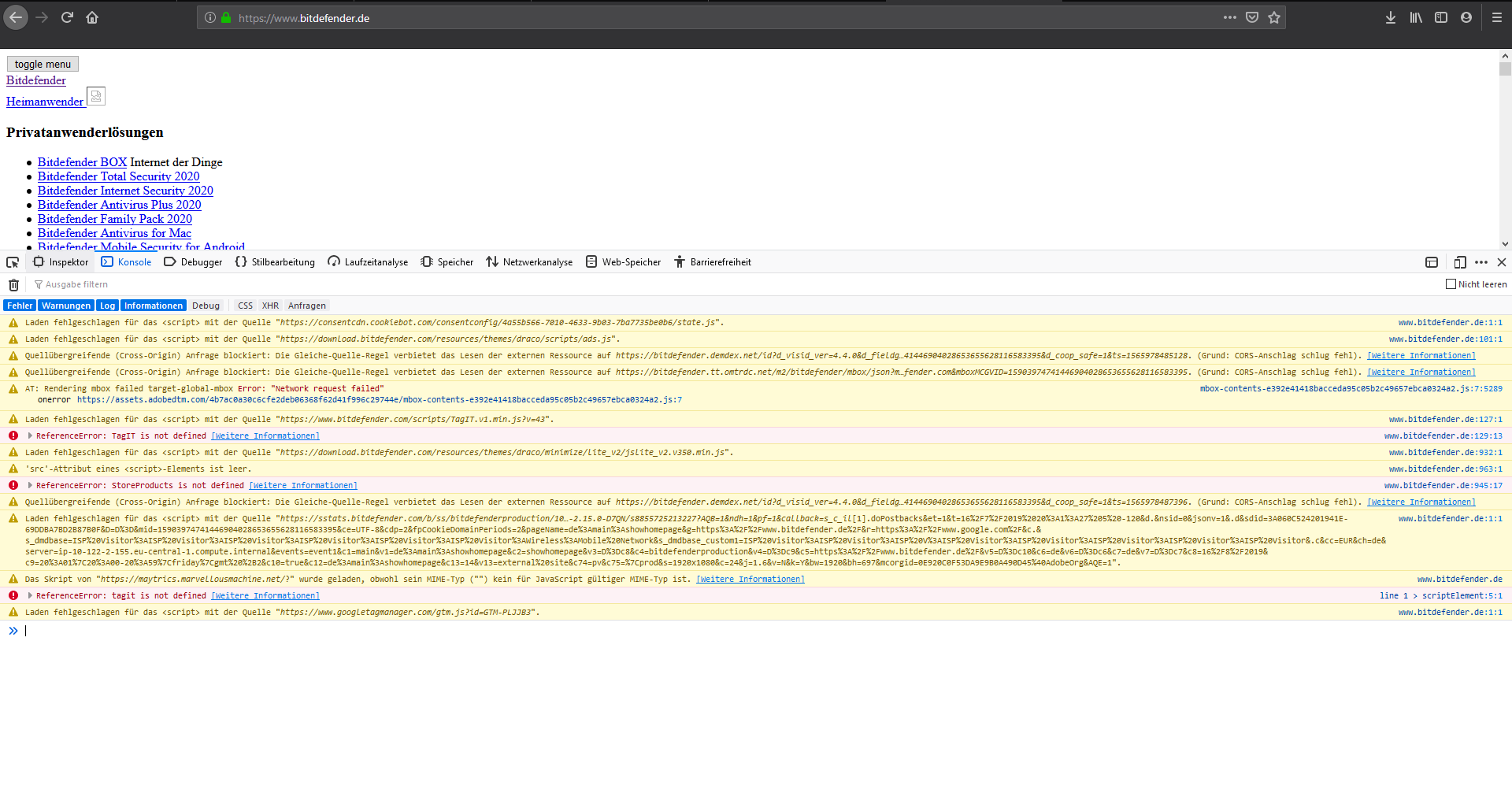Bookmark this page with the star
This screenshot has width=1512, height=793.
[1274, 17]
